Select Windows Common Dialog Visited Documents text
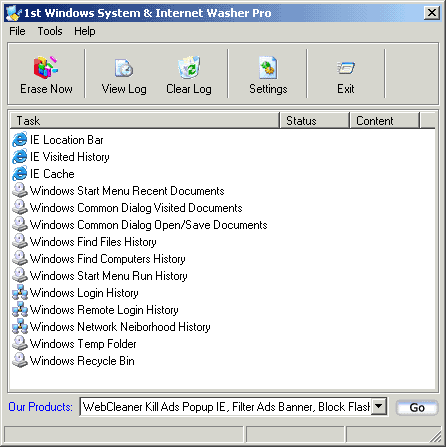Image resolution: width=446 pixels, height=447 pixels. point(136,208)
